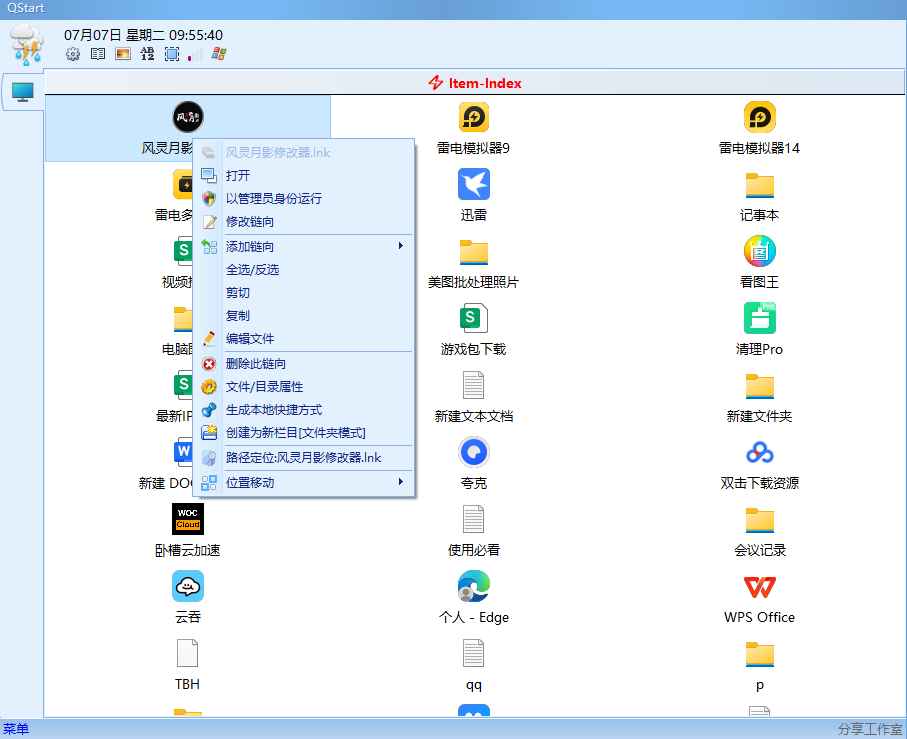Click the dashed selection square icon
Screen dimensions: 907x739
point(172,54)
